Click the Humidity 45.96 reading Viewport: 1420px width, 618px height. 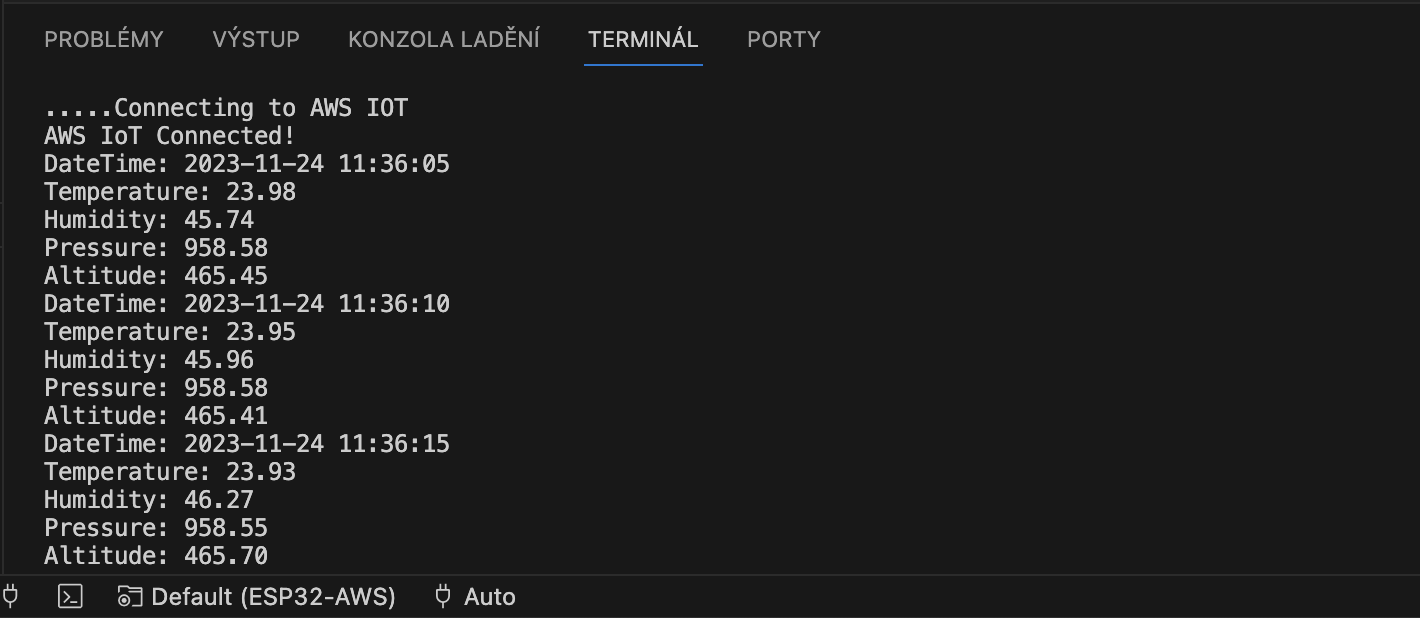point(149,360)
